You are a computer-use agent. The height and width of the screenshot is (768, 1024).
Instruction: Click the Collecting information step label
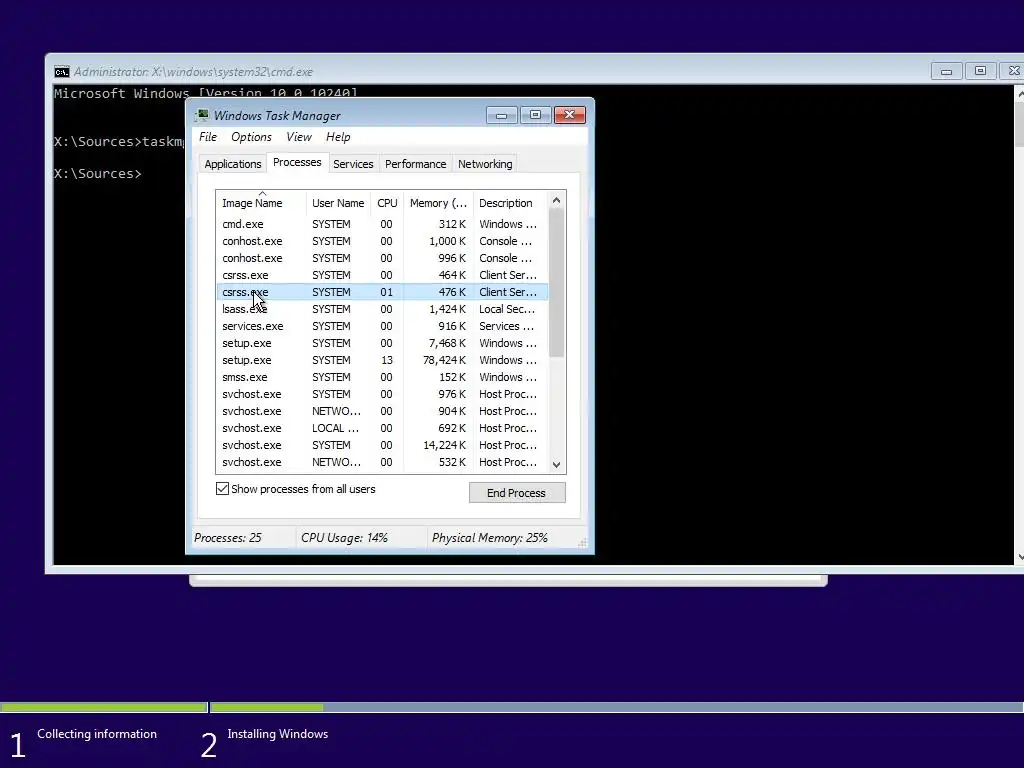97,734
